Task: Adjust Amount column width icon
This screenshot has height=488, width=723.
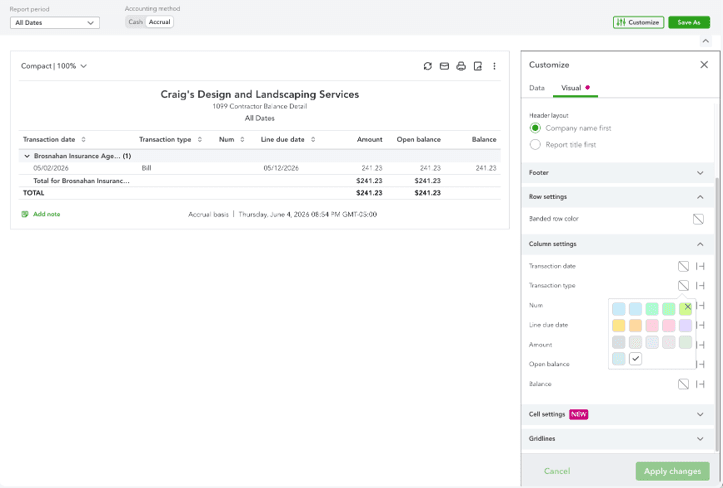Action: [701, 345]
